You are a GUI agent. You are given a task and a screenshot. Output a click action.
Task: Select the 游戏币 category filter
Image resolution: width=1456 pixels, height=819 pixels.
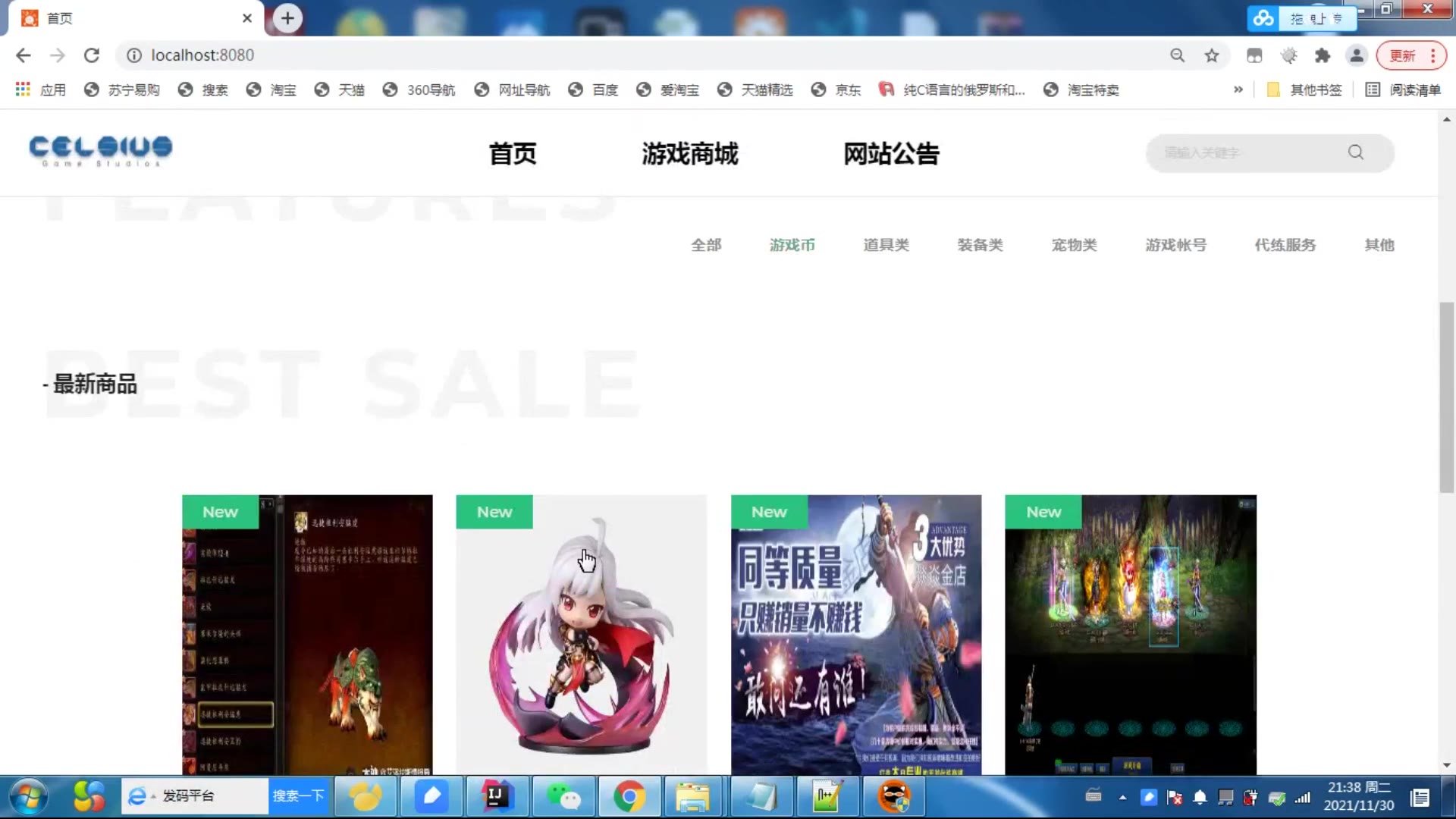point(792,245)
